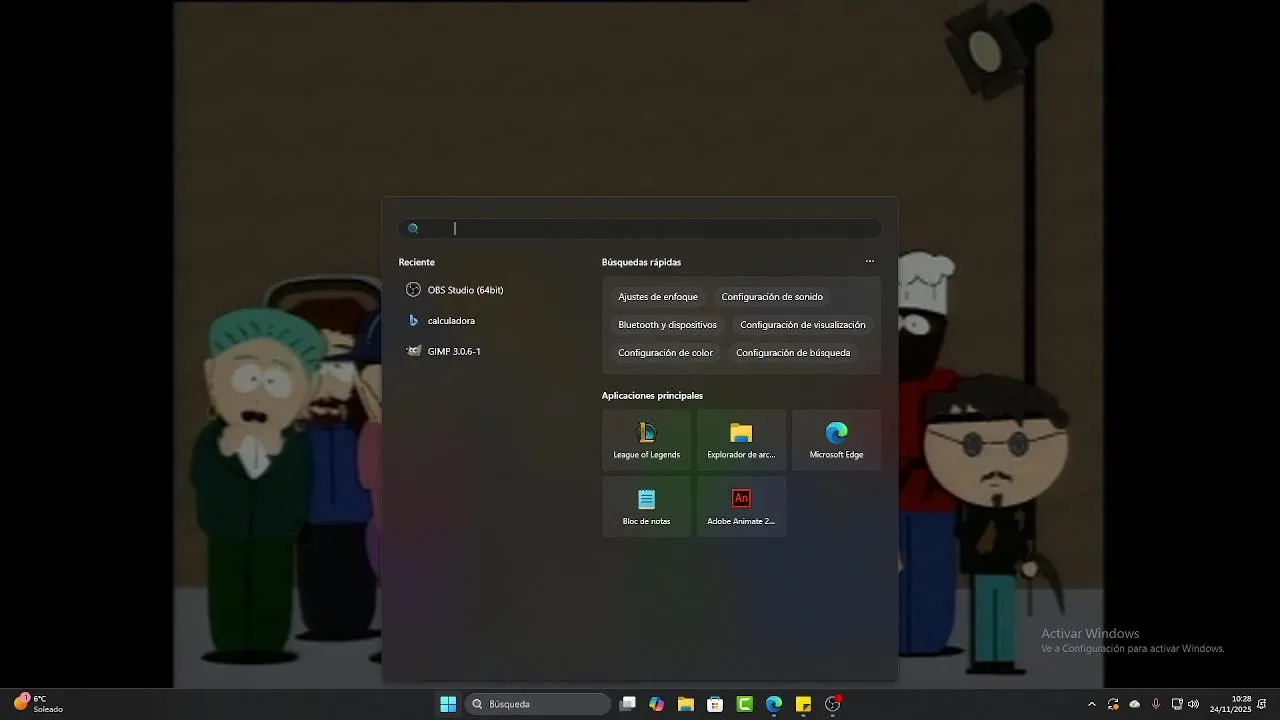Open network status tray icon
Viewport: 1280px width, 720px height.
(x=1177, y=704)
